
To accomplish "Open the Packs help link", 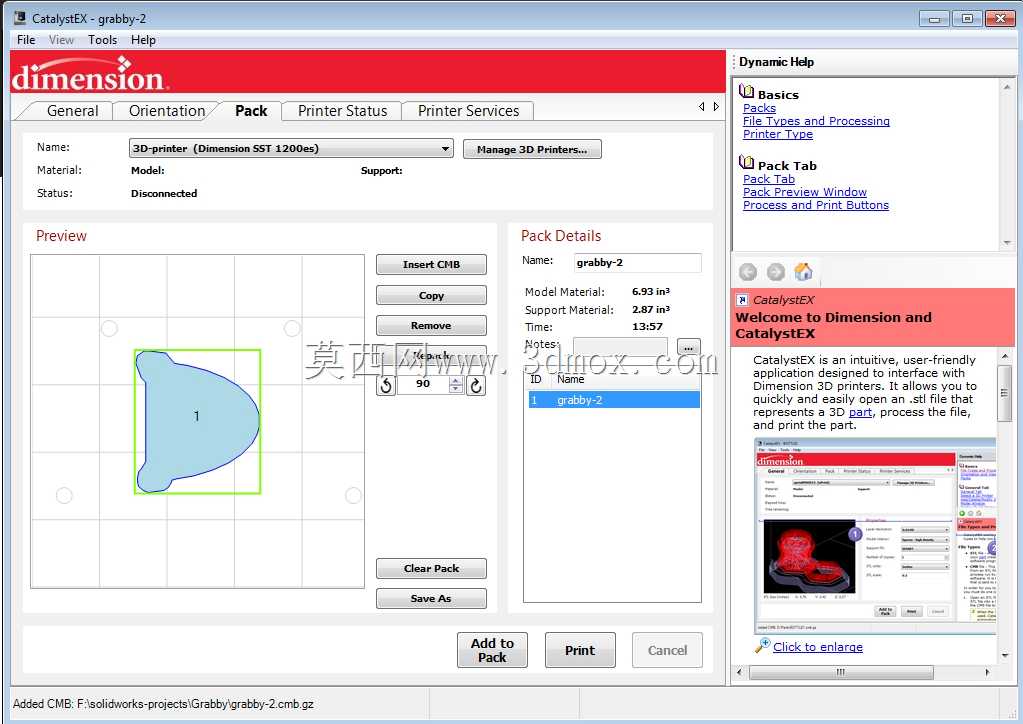I will click(x=759, y=108).
